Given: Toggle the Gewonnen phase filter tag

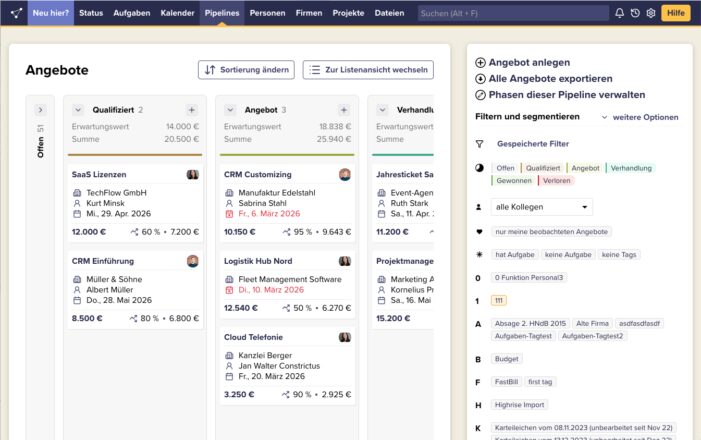Looking at the screenshot, I should point(513,181).
